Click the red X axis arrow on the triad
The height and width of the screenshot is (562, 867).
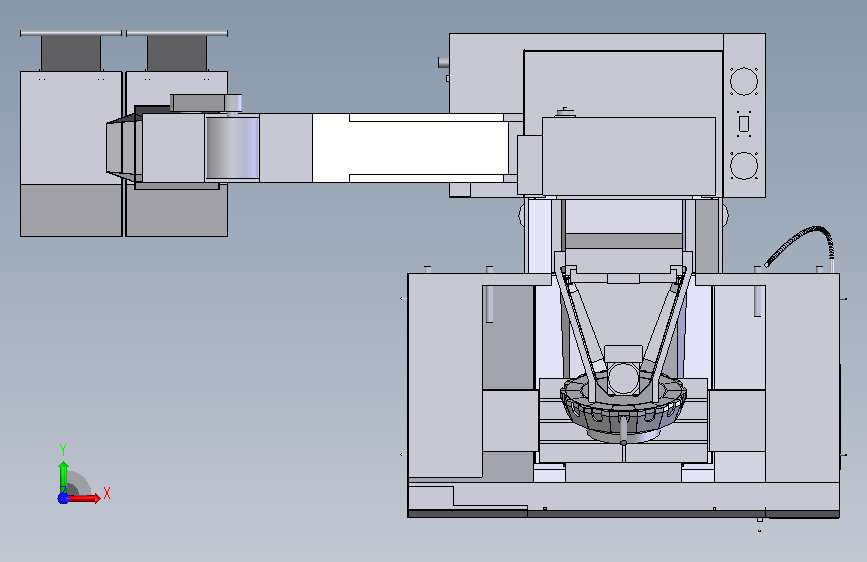click(x=84, y=498)
